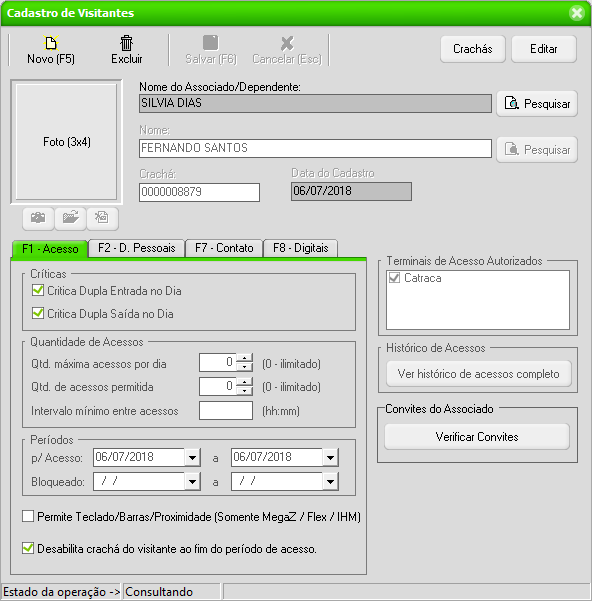Switch to the F8 - Digitais tab
592x601 pixels.
pyautogui.click(x=300, y=248)
